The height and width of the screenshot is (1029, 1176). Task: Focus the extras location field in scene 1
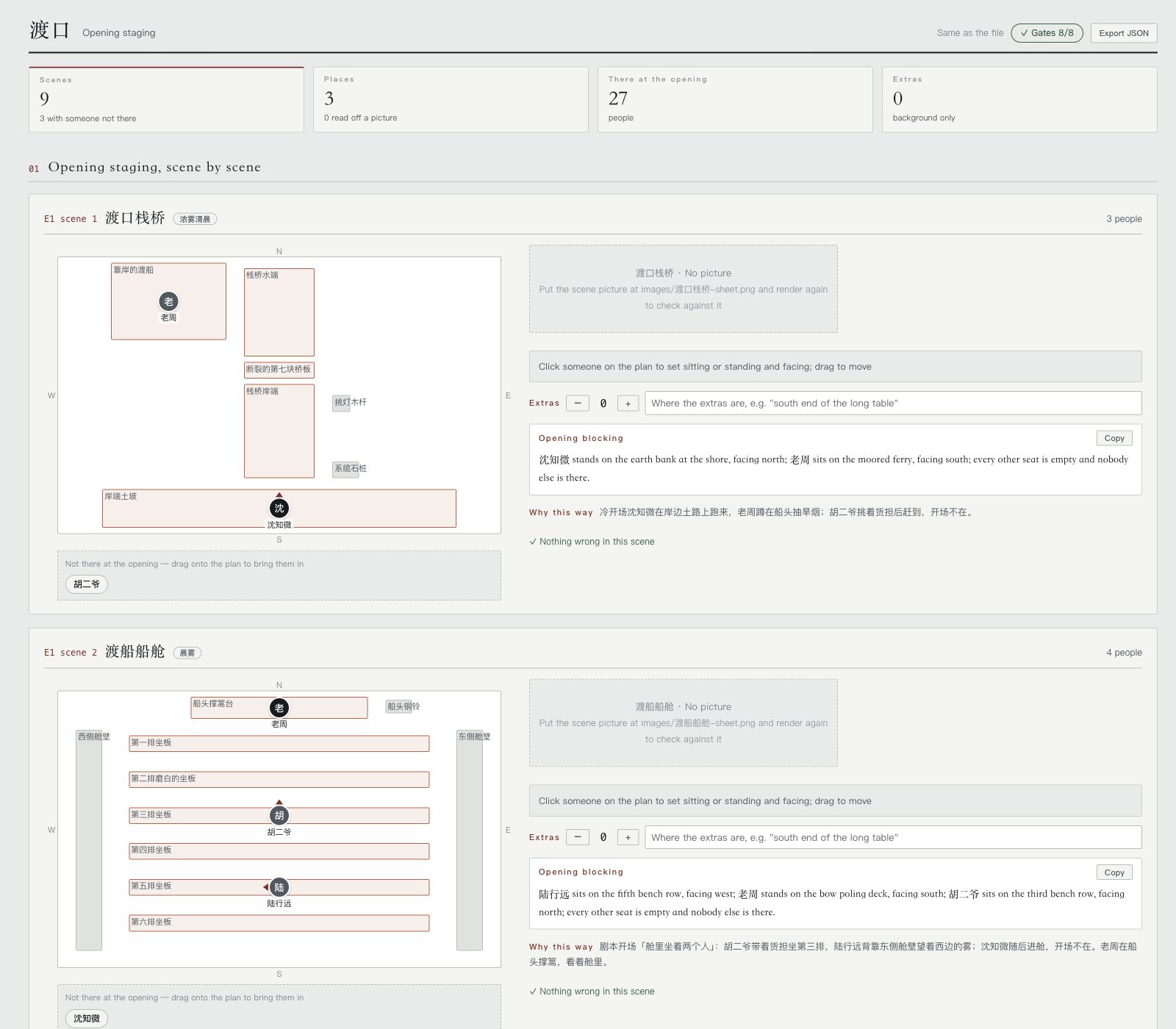tap(893, 404)
